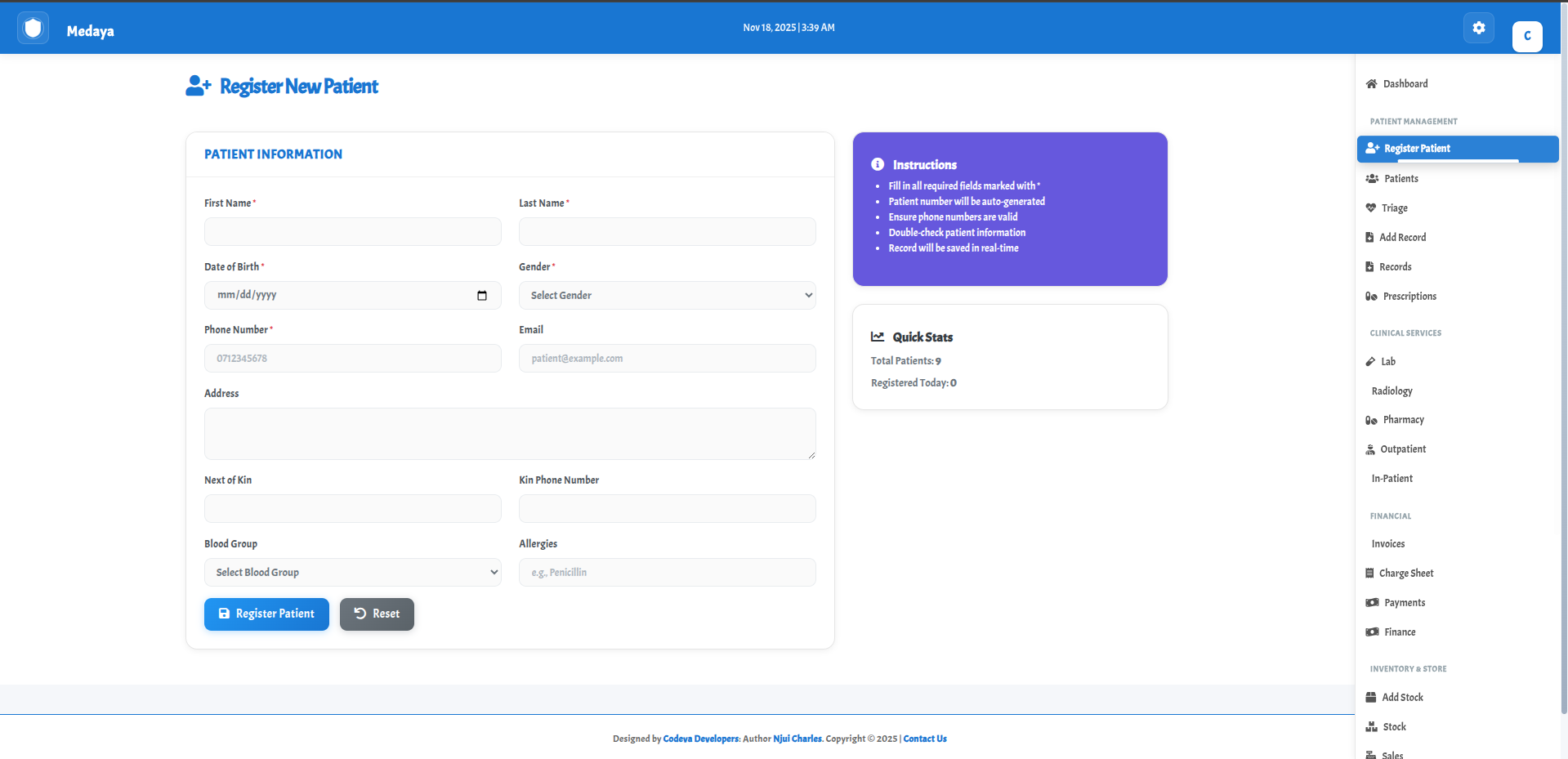The width and height of the screenshot is (1568, 759).
Task: Click the Triage heartbeat icon in sidebar
Action: tap(1371, 208)
